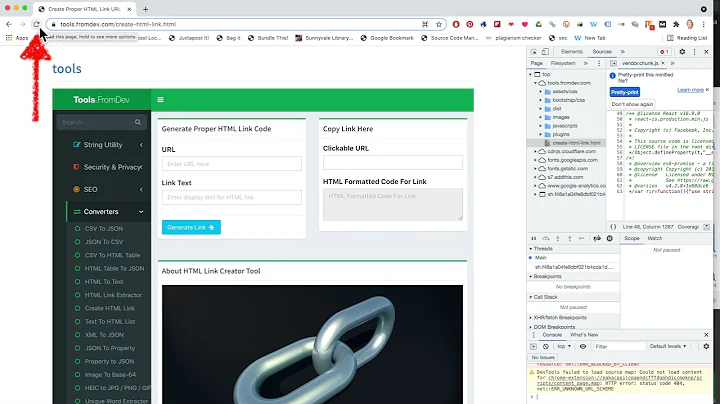Activate the DevTools inspect element picker
Image resolution: width=720 pixels, height=404 pixels.
click(534, 52)
